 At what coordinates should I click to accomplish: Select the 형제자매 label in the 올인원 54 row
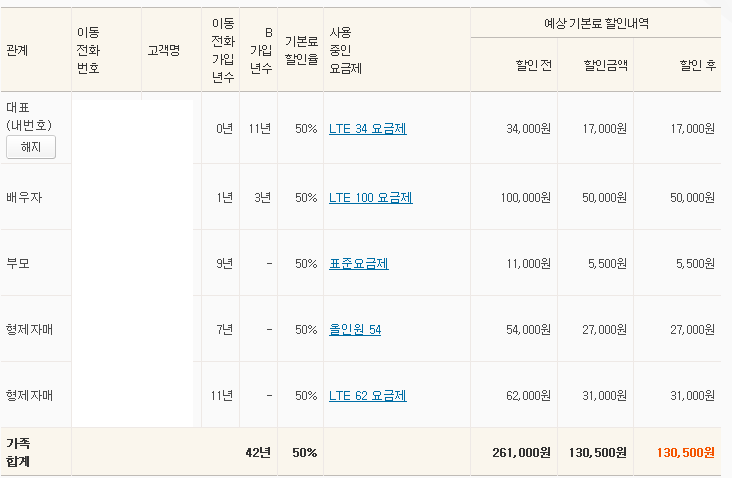[x=29, y=330]
